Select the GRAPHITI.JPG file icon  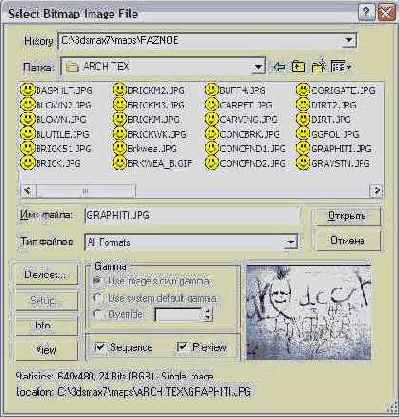point(303,148)
